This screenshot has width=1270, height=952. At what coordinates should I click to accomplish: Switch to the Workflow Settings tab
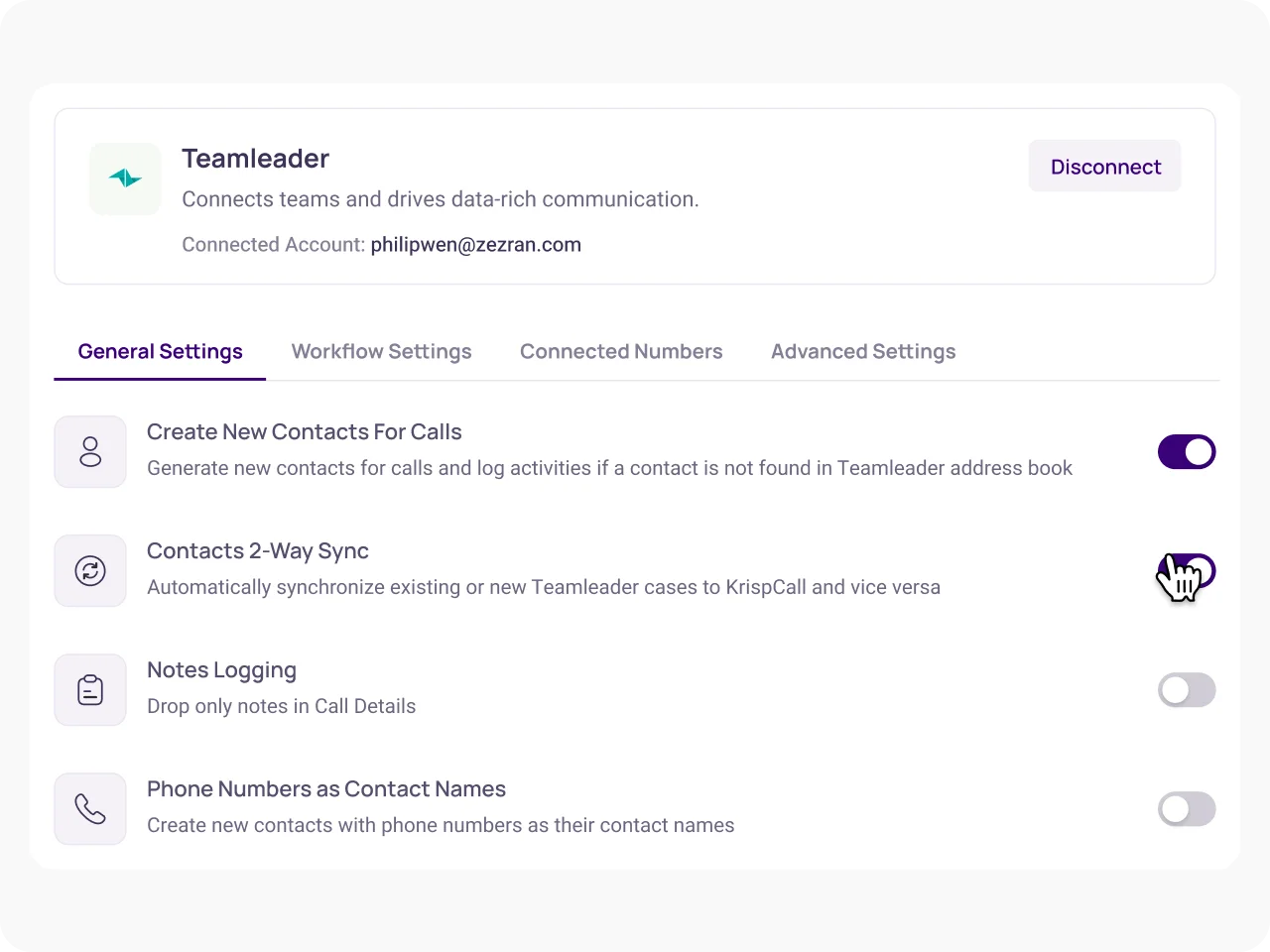pos(381,352)
